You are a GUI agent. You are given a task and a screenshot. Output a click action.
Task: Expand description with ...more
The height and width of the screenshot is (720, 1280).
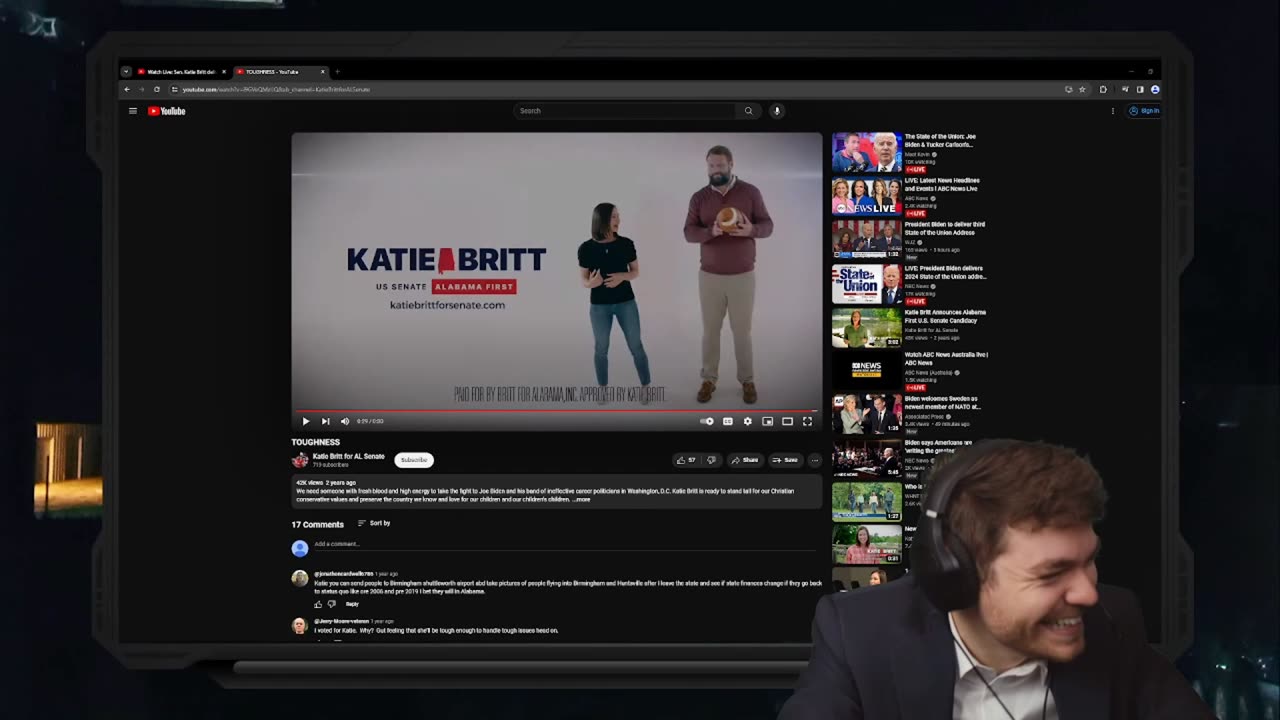(x=581, y=499)
